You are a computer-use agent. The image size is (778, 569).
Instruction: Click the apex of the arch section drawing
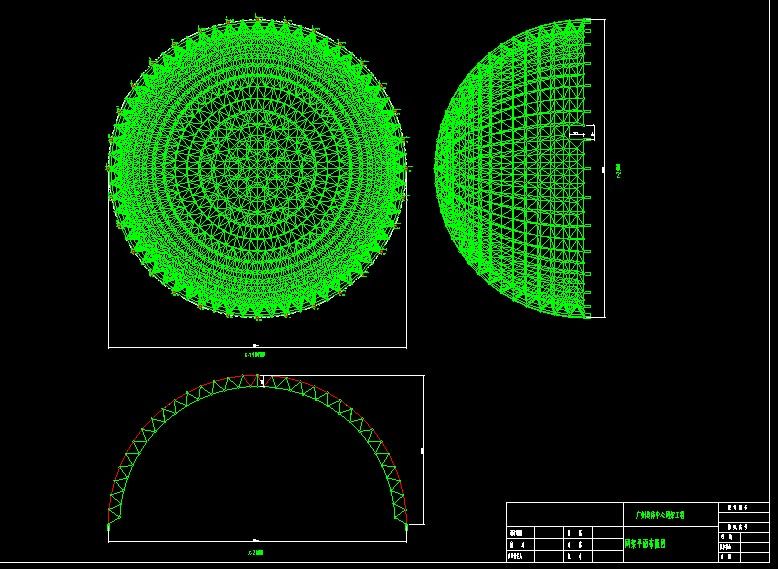point(258,378)
